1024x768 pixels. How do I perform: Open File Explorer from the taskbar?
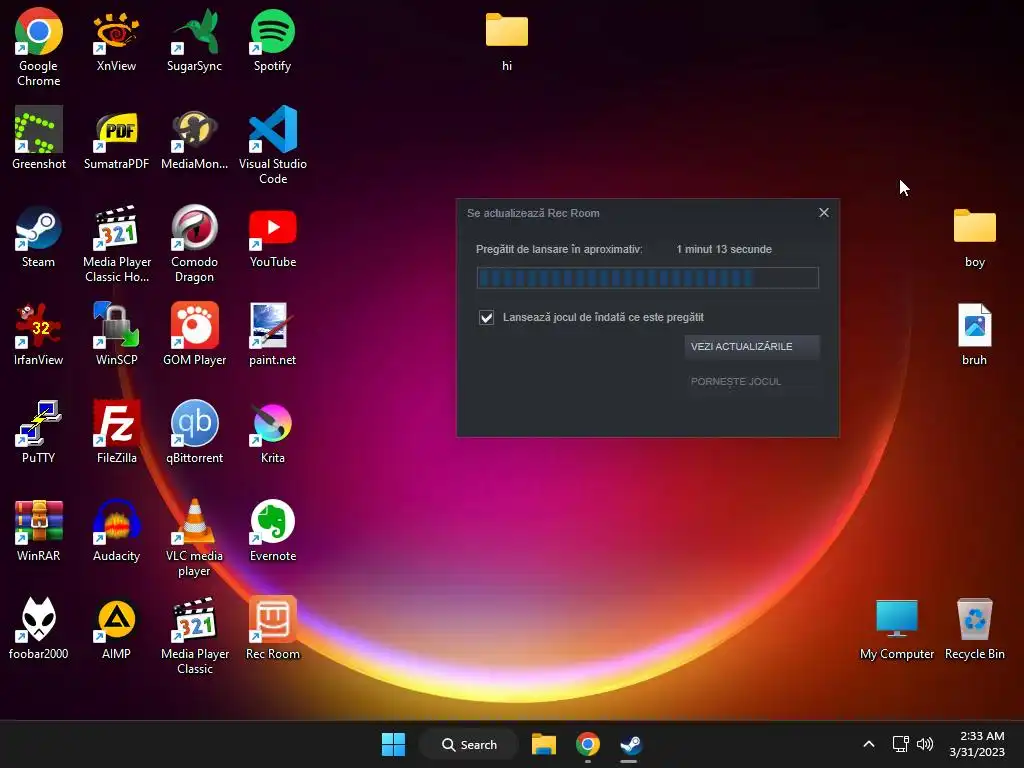[543, 744]
